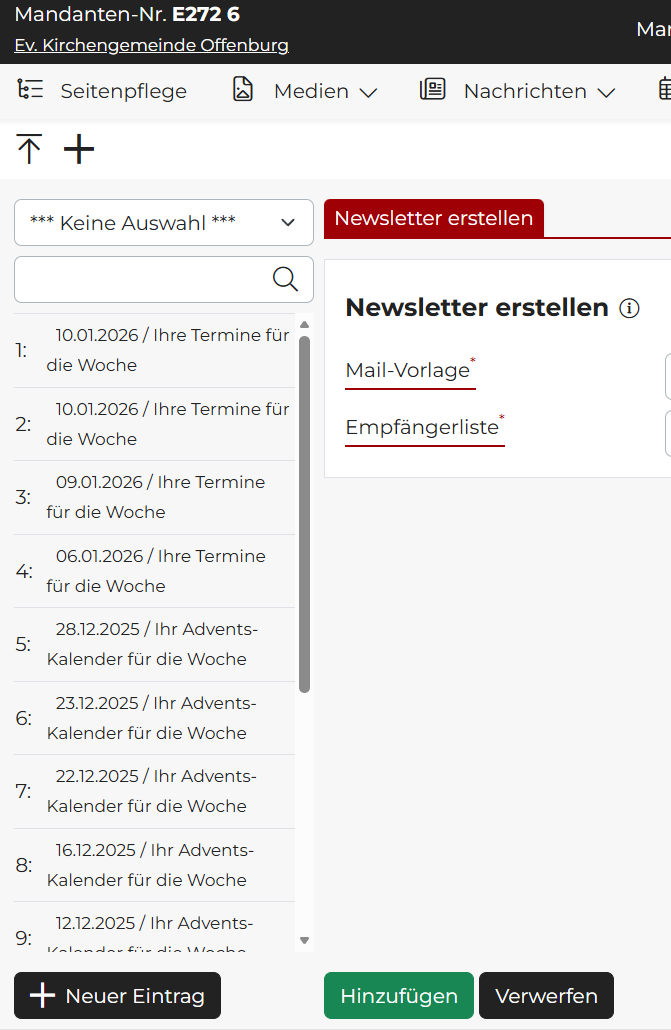Click the Nachrichten newspaper icon

tap(433, 90)
